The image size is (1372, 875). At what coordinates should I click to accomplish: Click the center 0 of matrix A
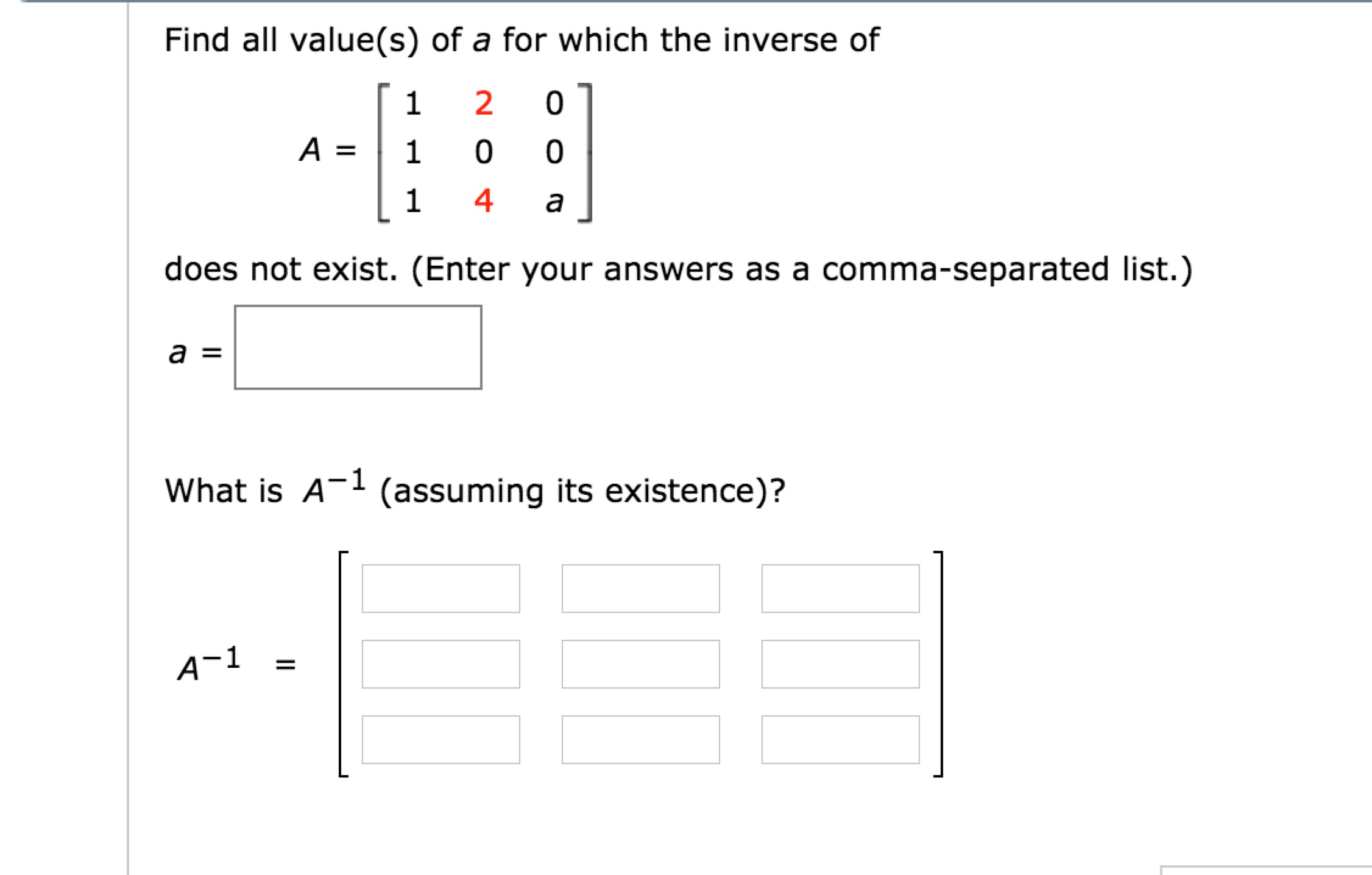tap(484, 152)
